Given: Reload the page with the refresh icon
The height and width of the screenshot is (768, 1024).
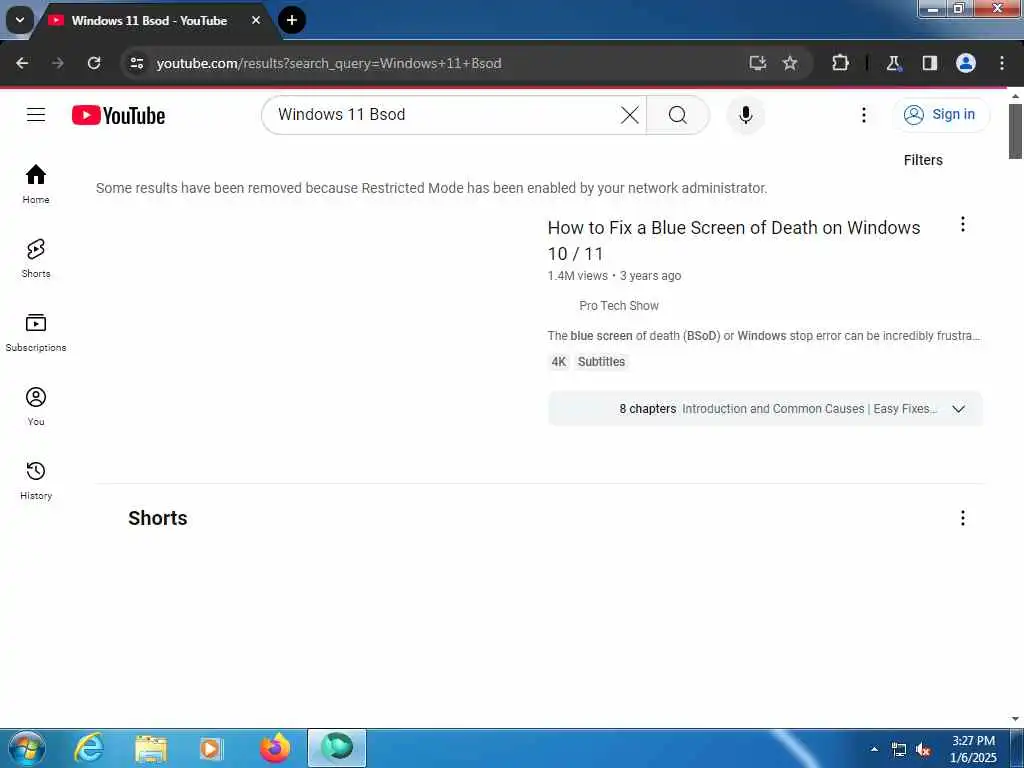Looking at the screenshot, I should coord(94,63).
